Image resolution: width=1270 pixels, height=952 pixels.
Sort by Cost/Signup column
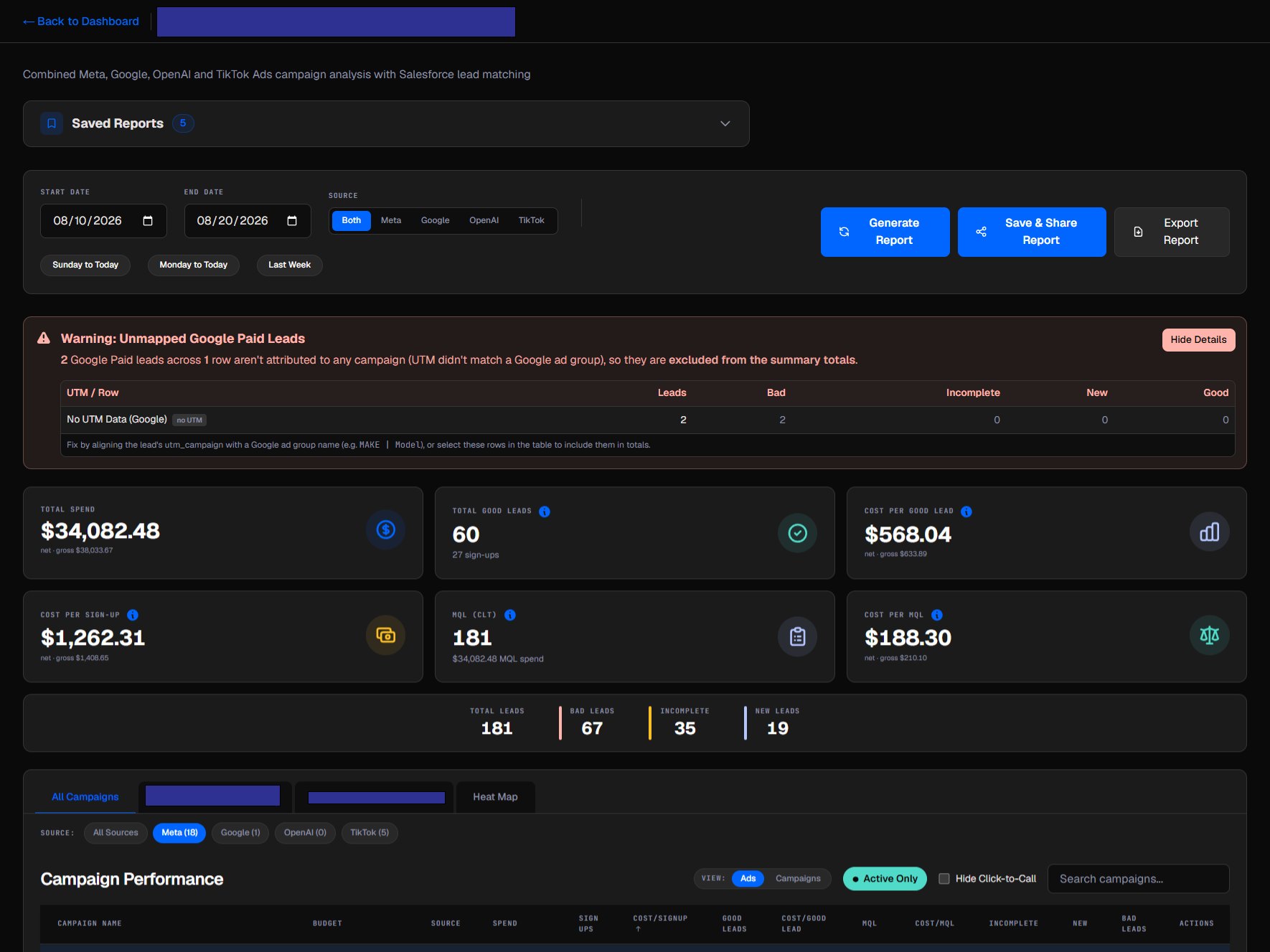click(660, 923)
